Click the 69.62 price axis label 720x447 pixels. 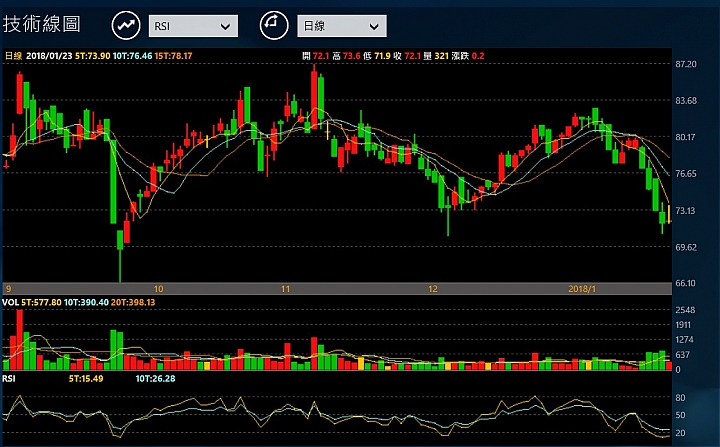(x=686, y=247)
